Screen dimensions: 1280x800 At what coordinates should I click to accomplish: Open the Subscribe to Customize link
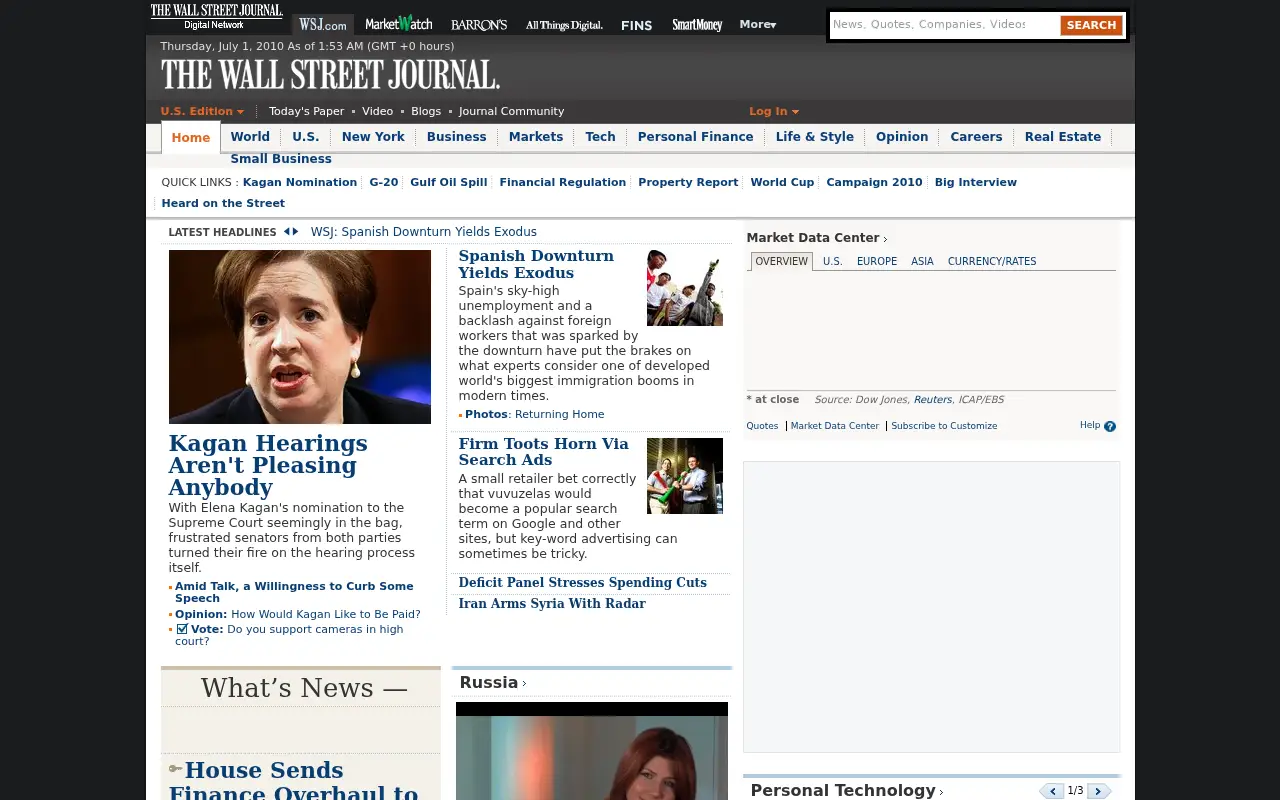click(x=944, y=426)
